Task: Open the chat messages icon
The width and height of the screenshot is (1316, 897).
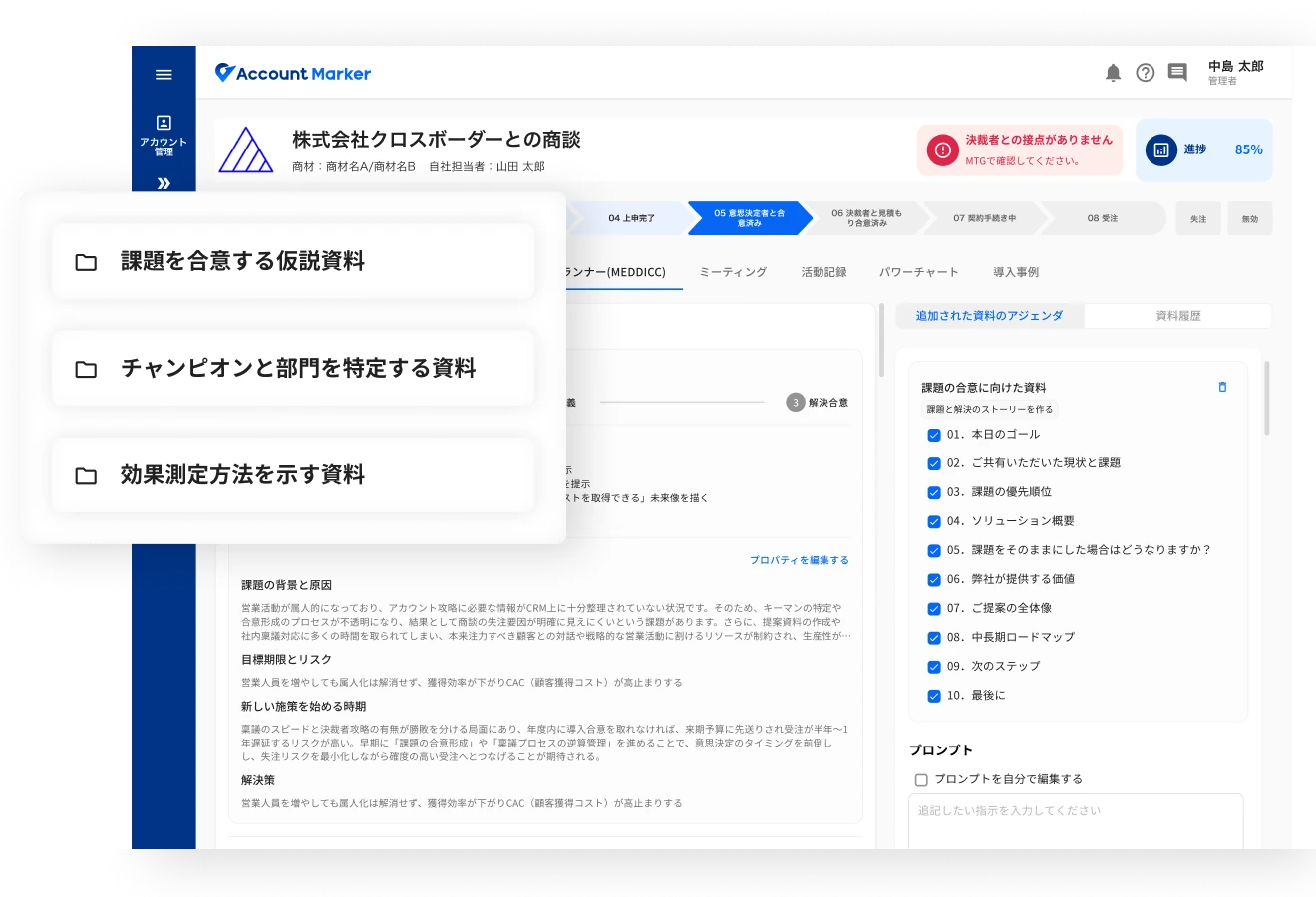Action: coord(1177,73)
